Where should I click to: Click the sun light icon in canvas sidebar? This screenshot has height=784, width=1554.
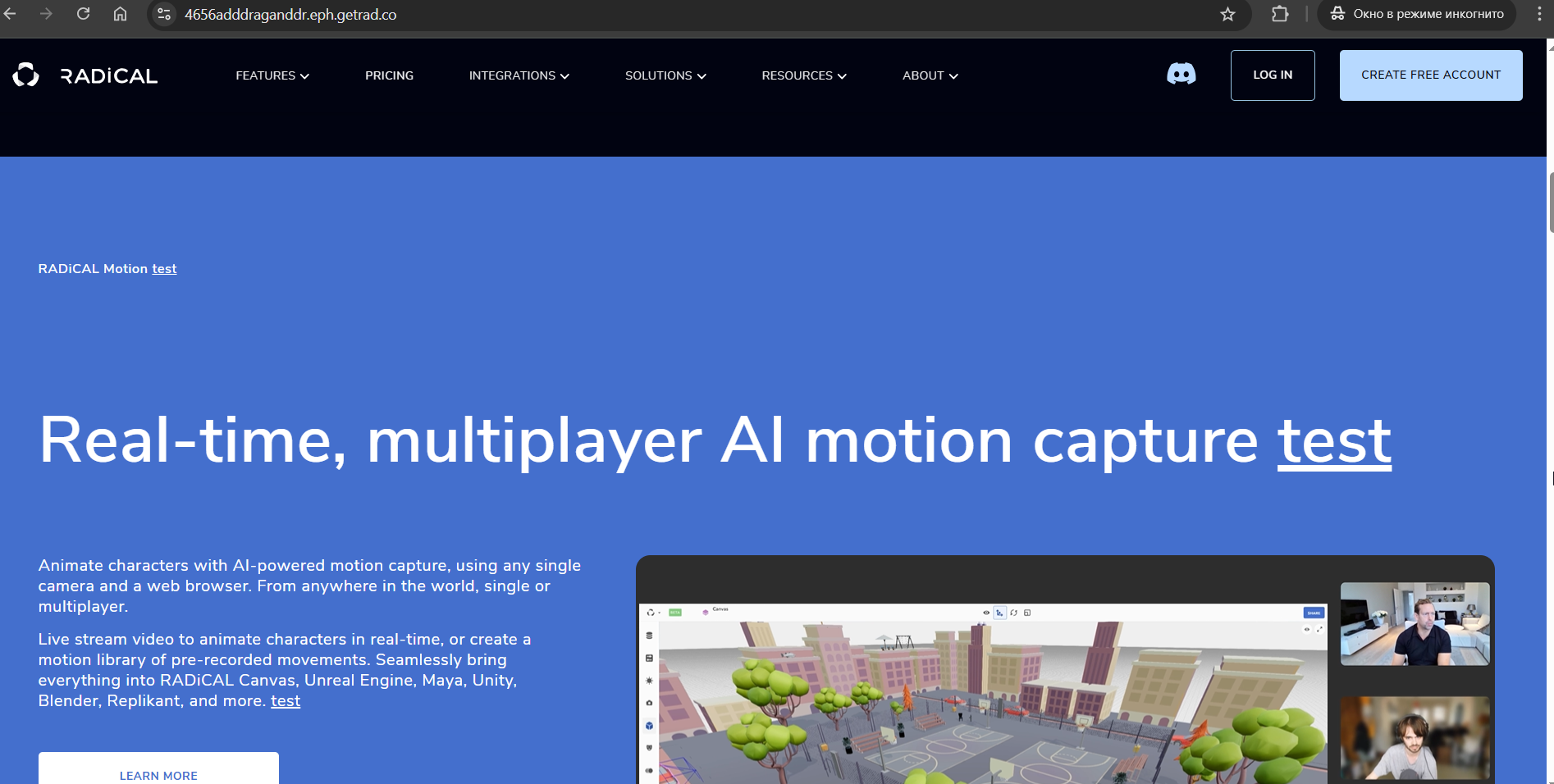tap(649, 681)
